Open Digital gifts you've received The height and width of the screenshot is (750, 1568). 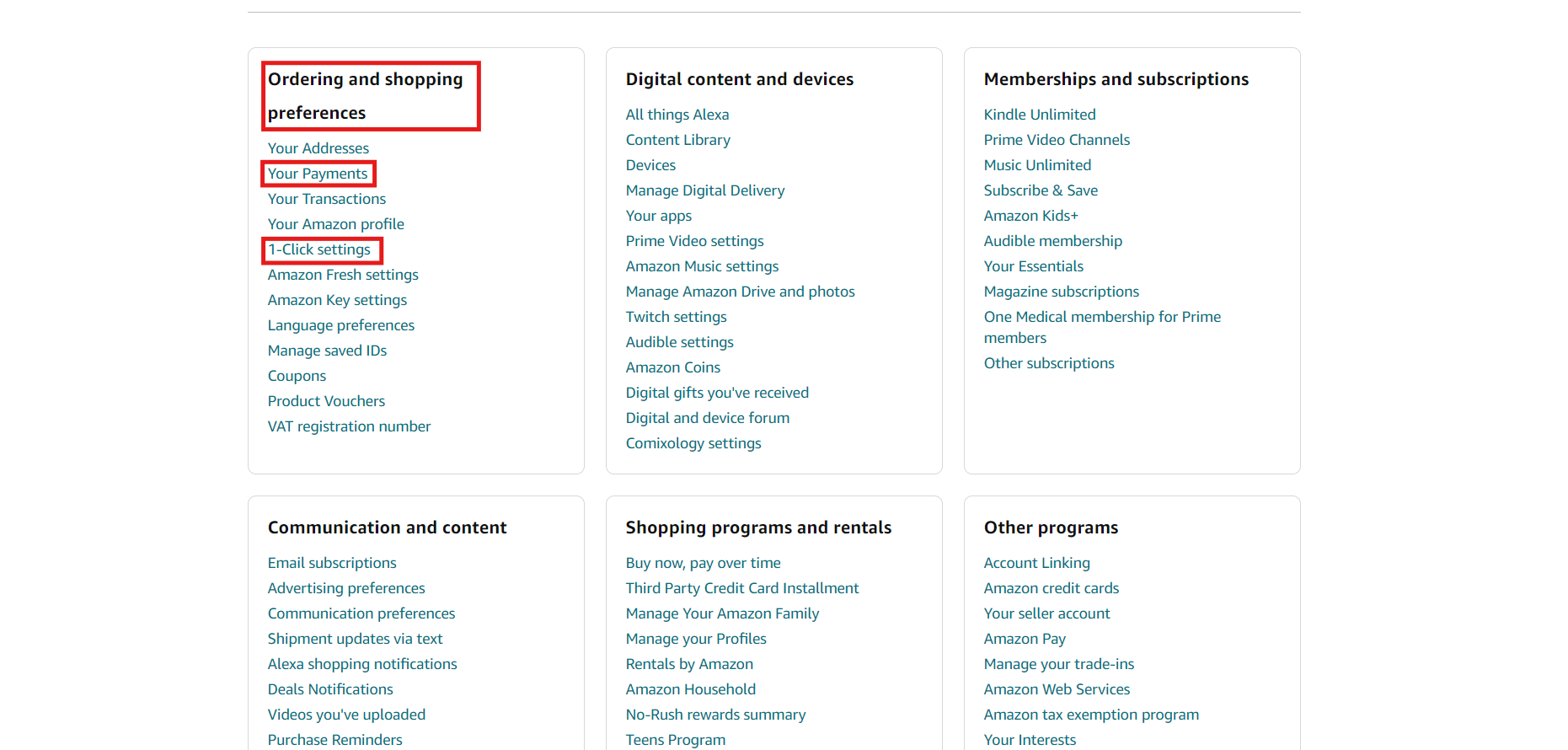click(717, 393)
